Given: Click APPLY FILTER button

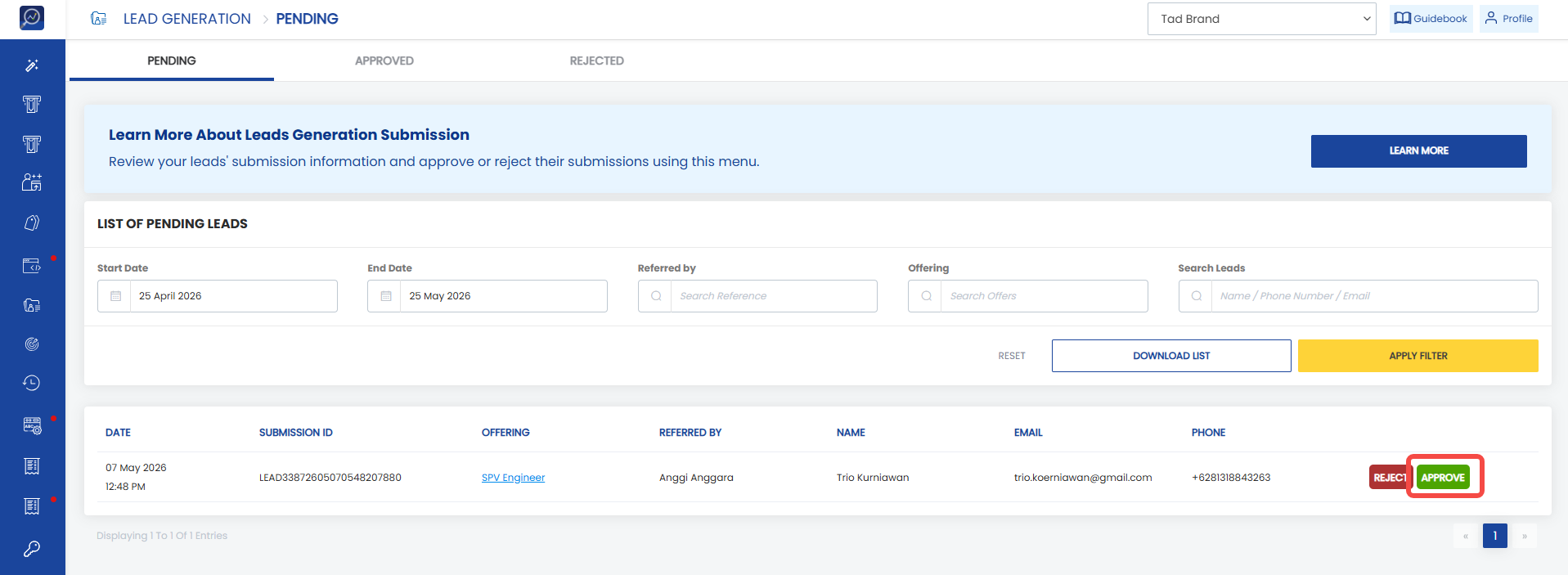Looking at the screenshot, I should (x=1418, y=356).
